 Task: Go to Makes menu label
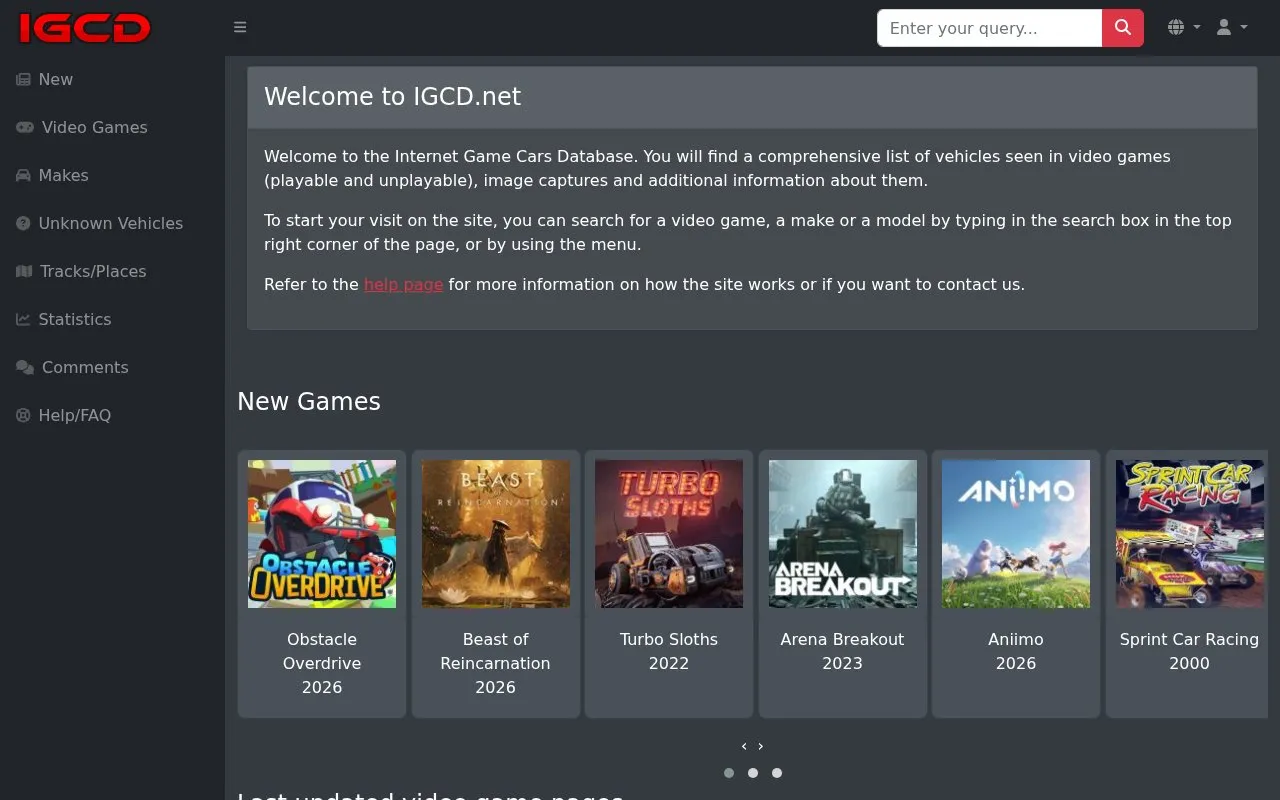(64, 175)
